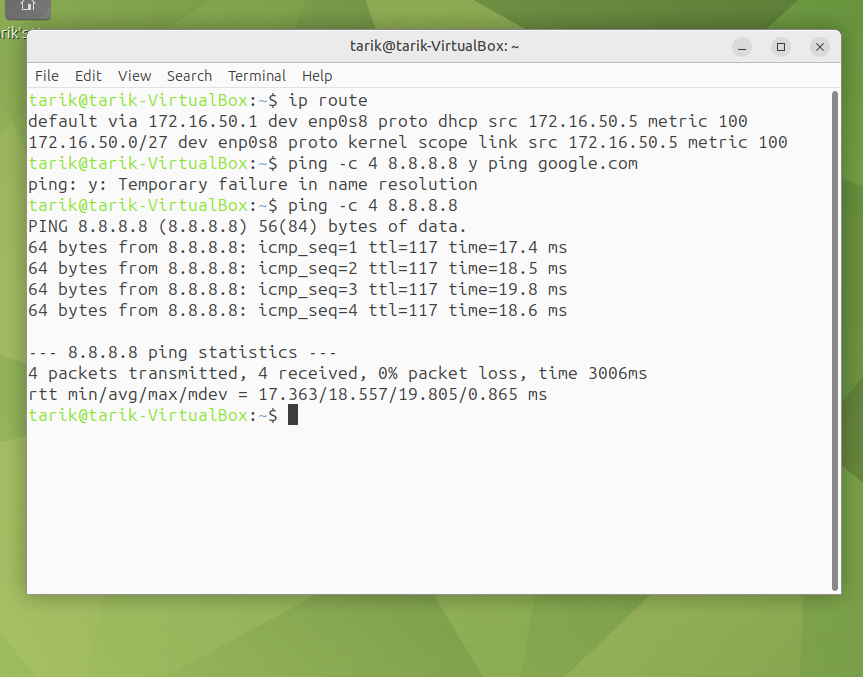Click the 'ip route' command text
This screenshot has width=863, height=677.
pyautogui.click(x=327, y=100)
